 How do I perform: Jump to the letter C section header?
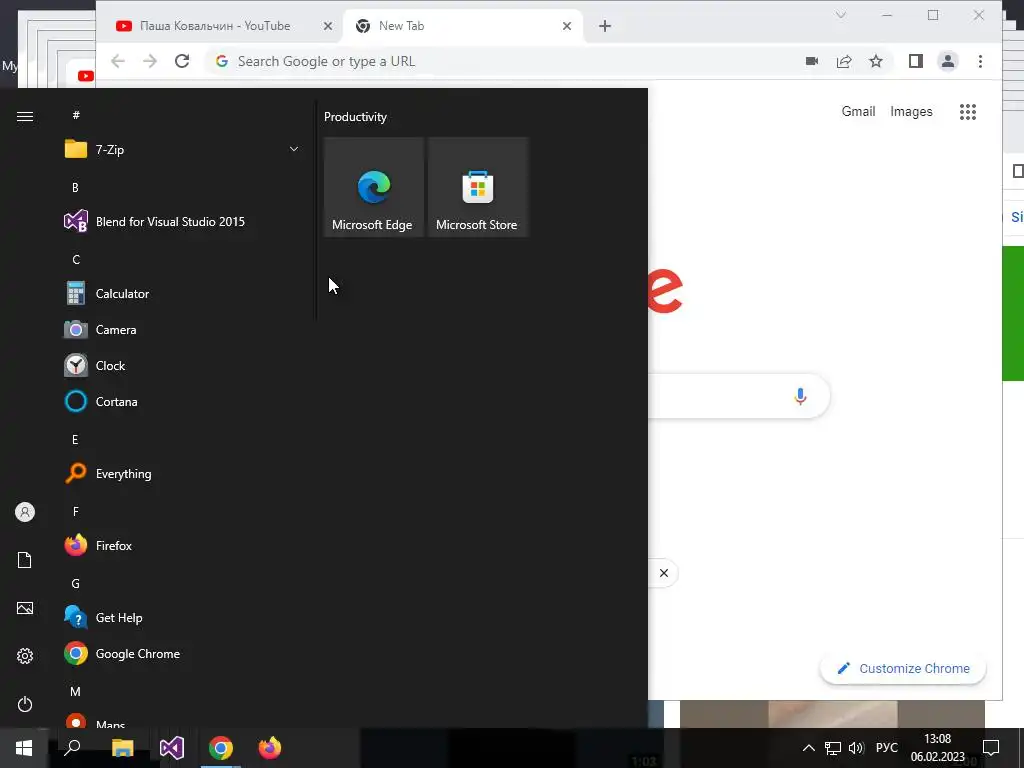(76, 260)
